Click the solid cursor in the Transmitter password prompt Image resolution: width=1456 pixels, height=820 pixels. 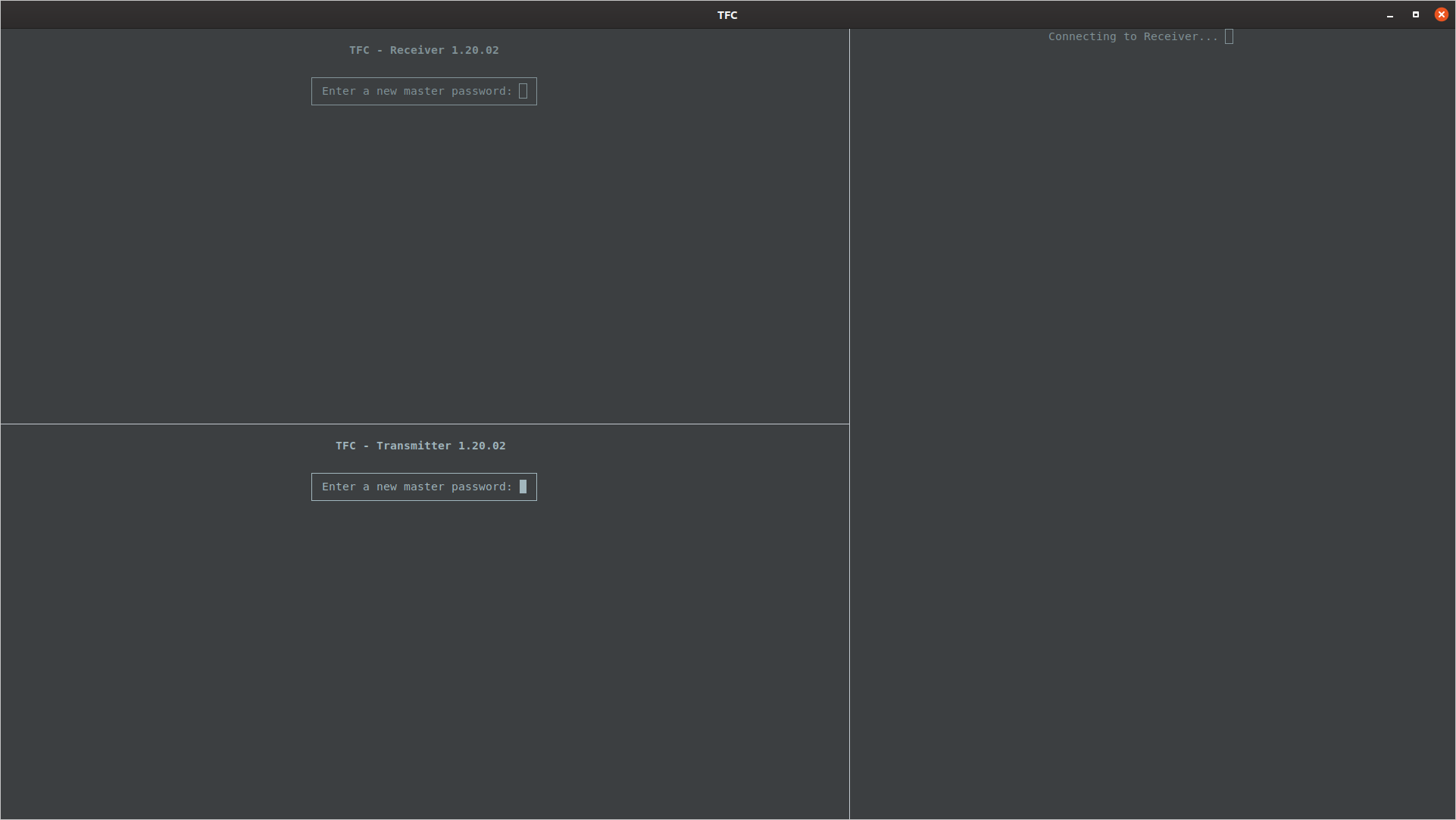point(523,487)
